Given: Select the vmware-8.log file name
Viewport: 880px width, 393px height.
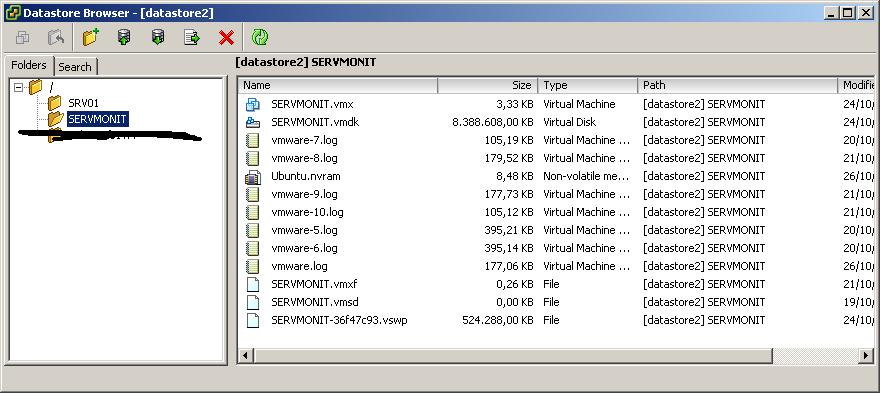Looking at the screenshot, I should point(304,158).
